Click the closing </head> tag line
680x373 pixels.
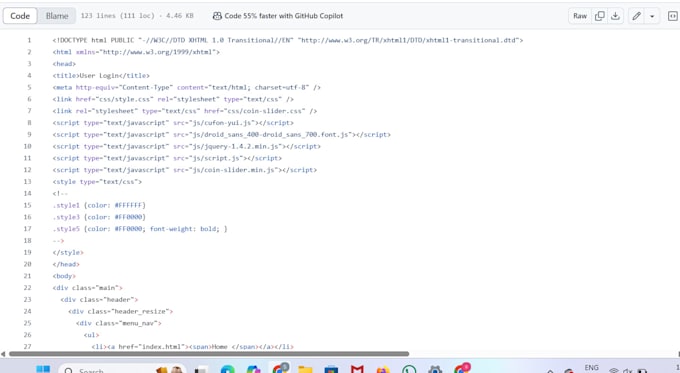(x=66, y=264)
